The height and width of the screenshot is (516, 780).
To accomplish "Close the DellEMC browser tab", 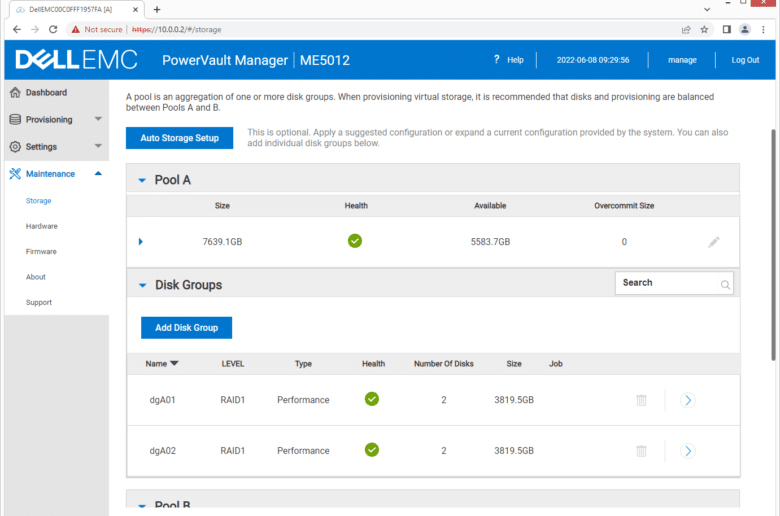I will [135, 9].
